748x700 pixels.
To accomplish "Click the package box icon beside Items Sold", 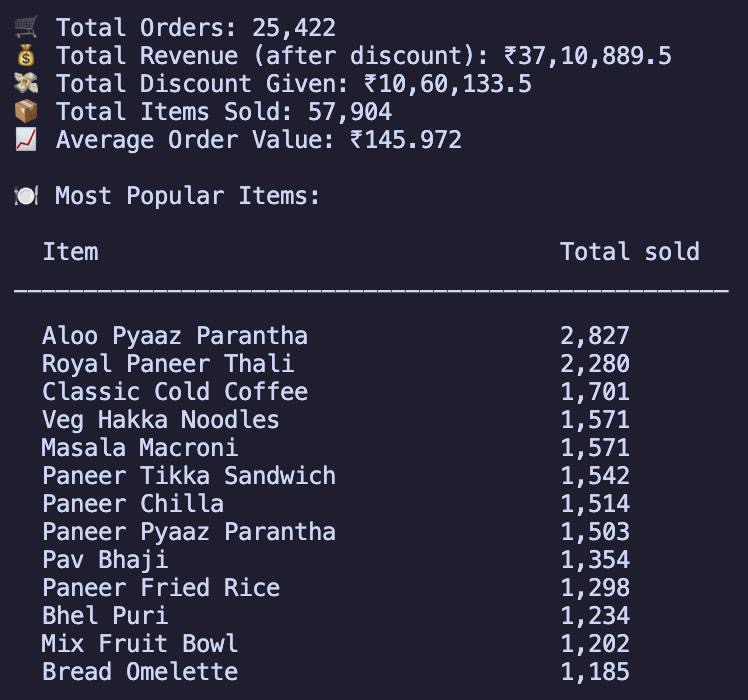I will tap(26, 112).
